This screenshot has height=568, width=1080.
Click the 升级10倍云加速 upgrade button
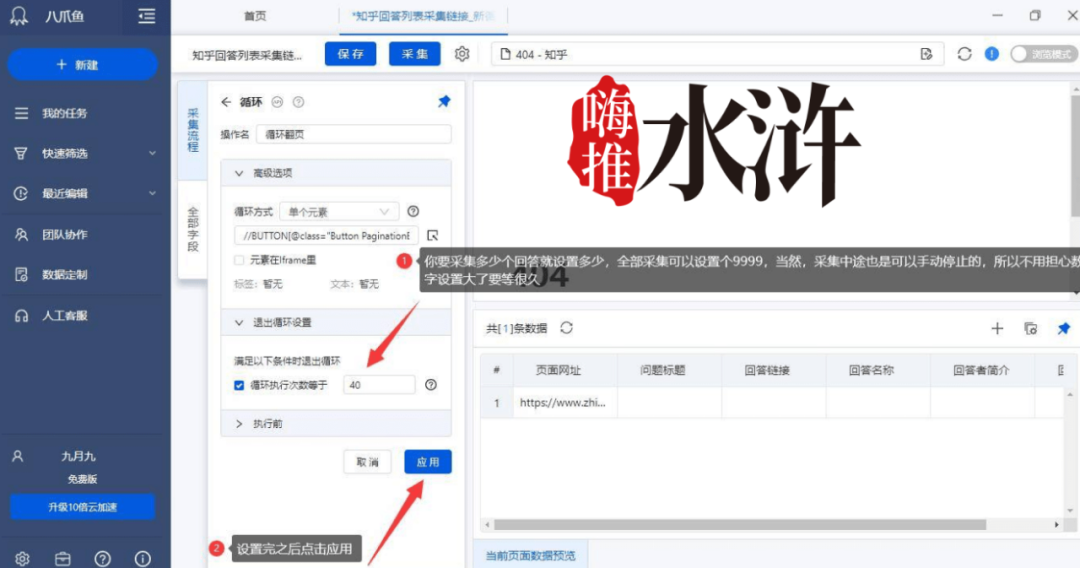[x=82, y=507]
